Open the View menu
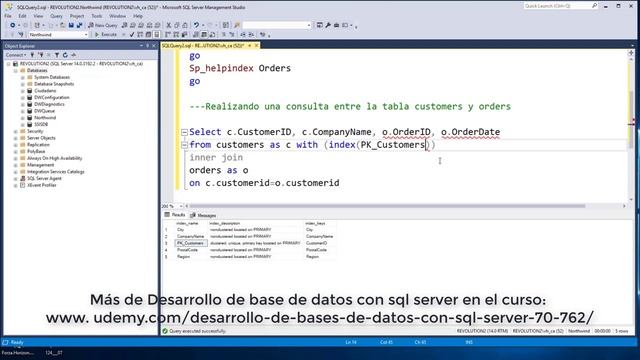Screen dimensions: 640x360 [x=38, y=16]
